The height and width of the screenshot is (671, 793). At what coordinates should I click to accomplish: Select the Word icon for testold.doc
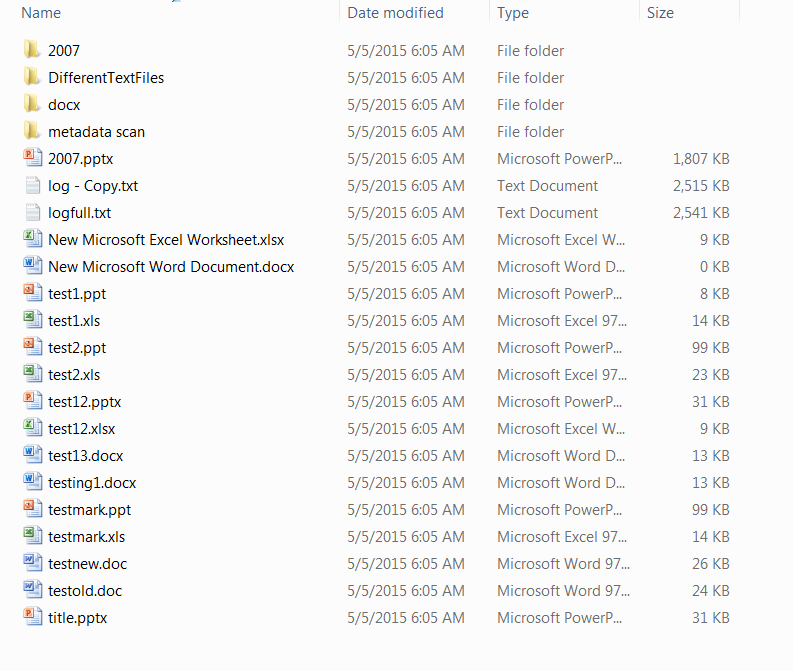(33, 590)
